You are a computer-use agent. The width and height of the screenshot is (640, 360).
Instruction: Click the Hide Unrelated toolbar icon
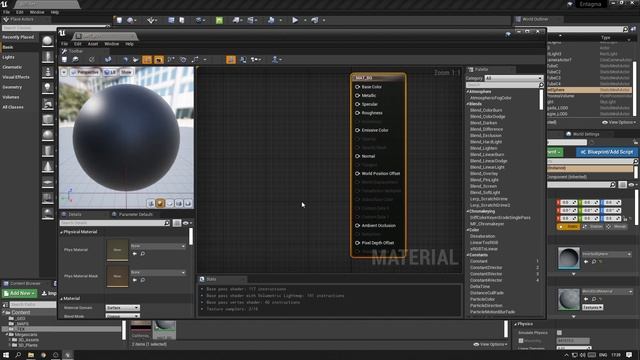tap(196, 60)
